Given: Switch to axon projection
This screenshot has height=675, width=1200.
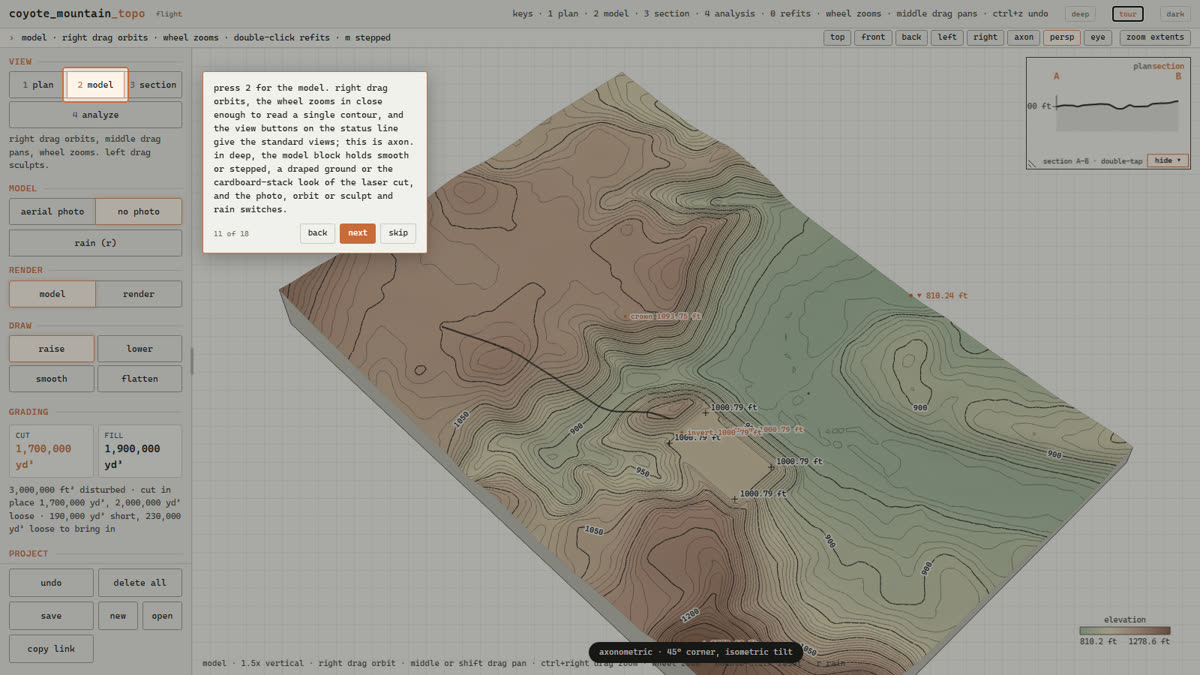Looking at the screenshot, I should (x=1023, y=38).
